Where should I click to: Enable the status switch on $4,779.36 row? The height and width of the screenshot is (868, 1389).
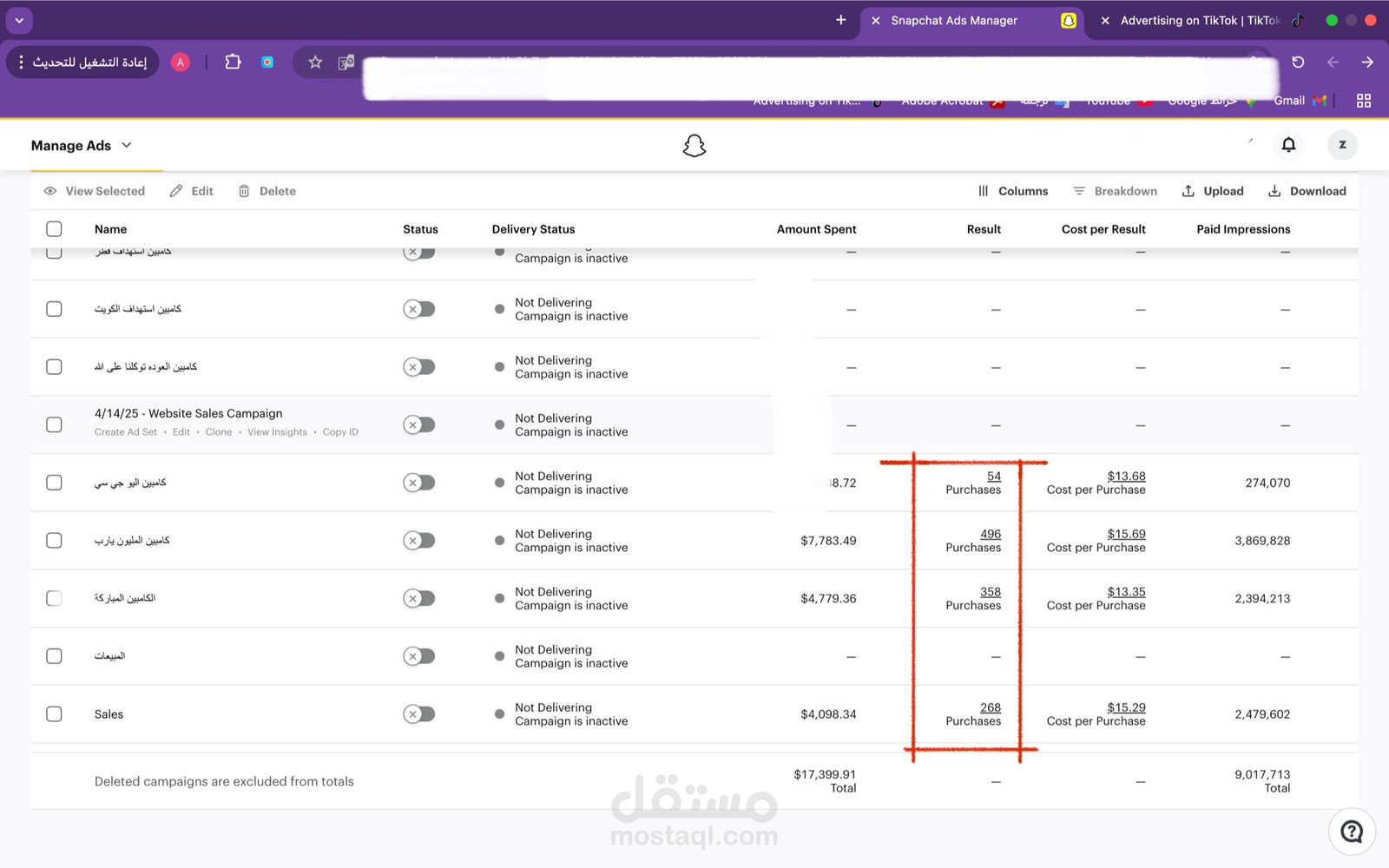(418, 598)
